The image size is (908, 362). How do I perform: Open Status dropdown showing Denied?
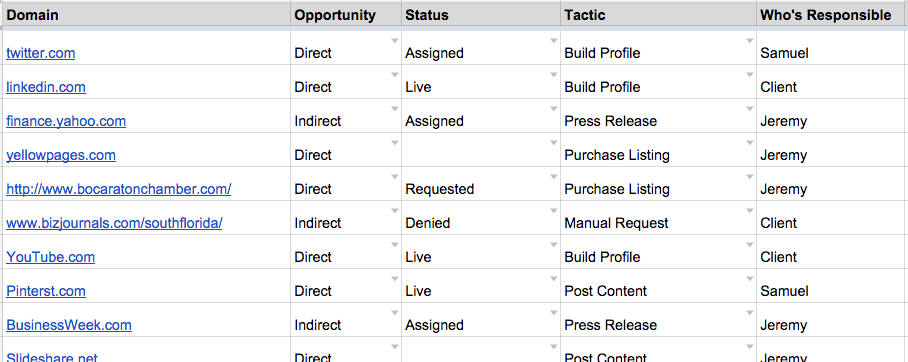(x=554, y=211)
